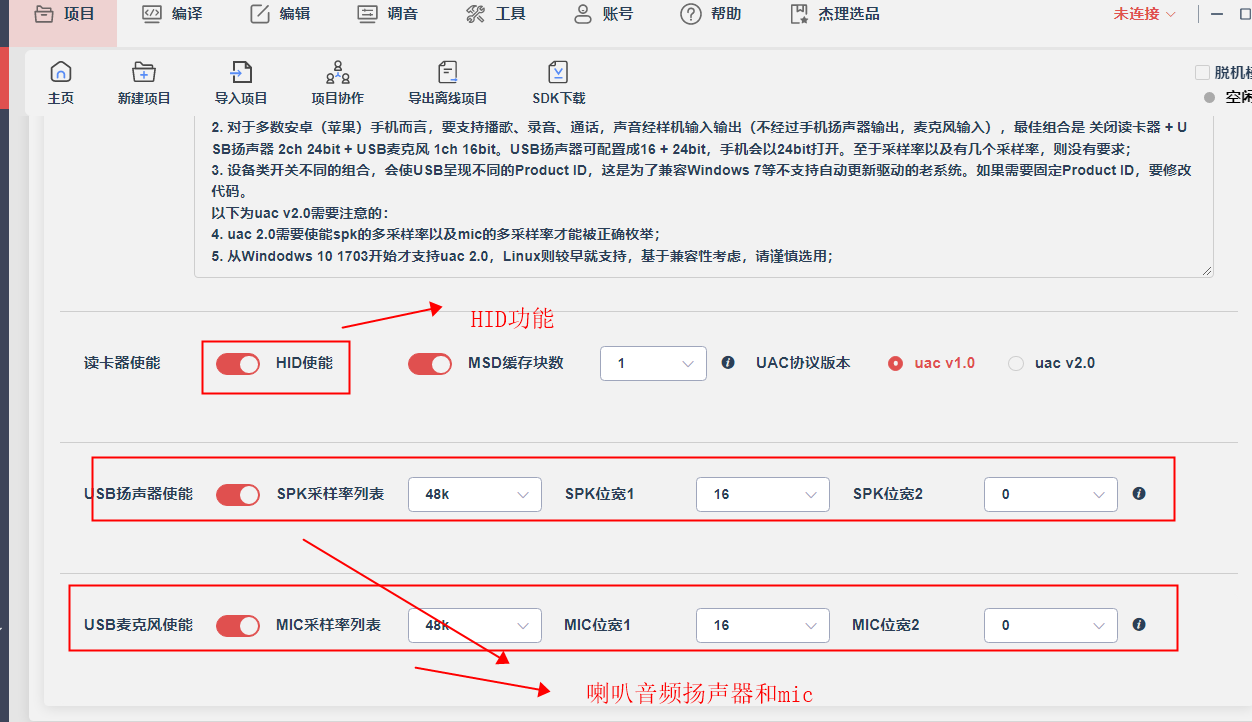
Task: Disable the HID使能 switch
Action: tap(430, 364)
